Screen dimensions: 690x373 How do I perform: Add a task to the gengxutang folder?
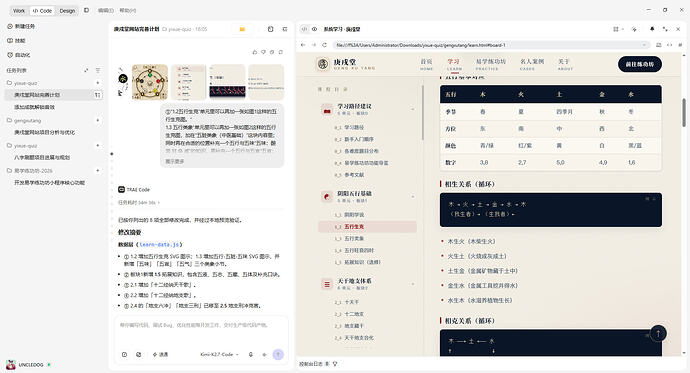click(x=97, y=120)
